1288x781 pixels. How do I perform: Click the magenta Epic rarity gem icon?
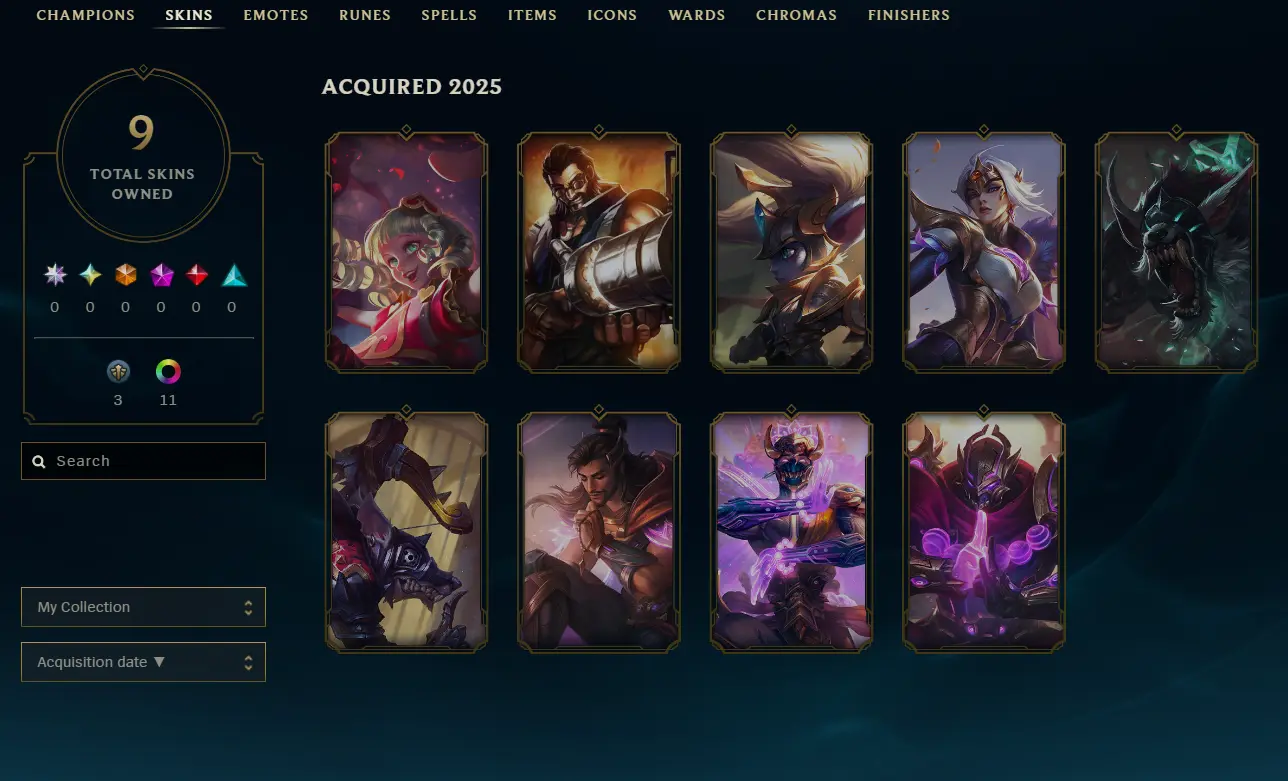[161, 275]
